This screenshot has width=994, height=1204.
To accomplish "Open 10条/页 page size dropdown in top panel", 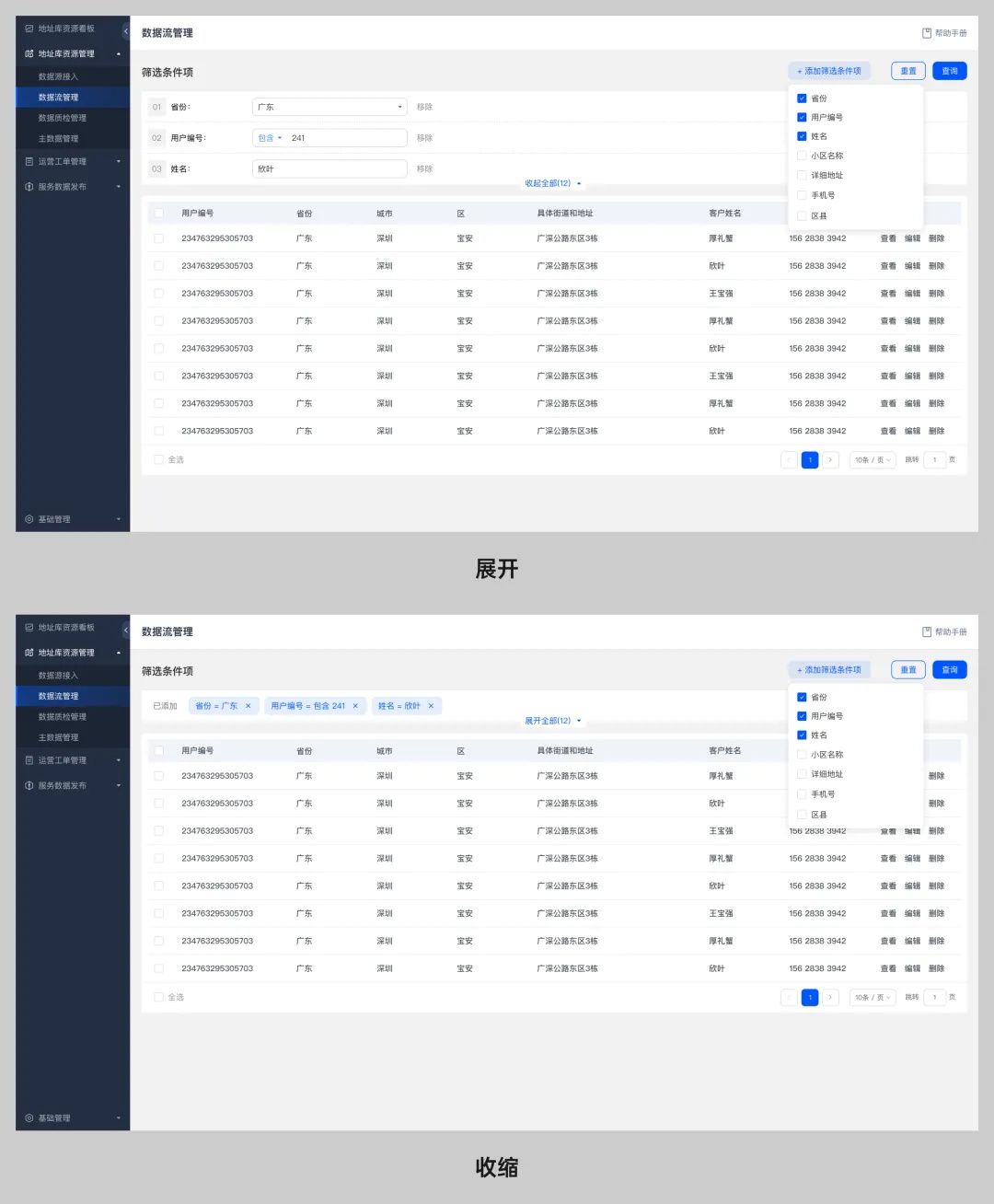I will tap(872, 459).
